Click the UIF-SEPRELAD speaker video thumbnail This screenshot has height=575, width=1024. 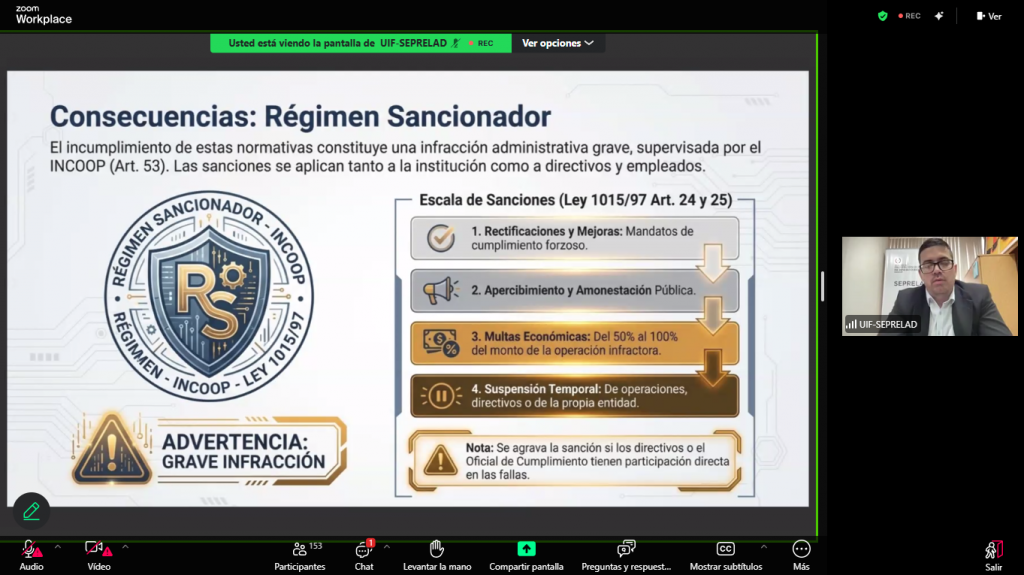point(929,286)
